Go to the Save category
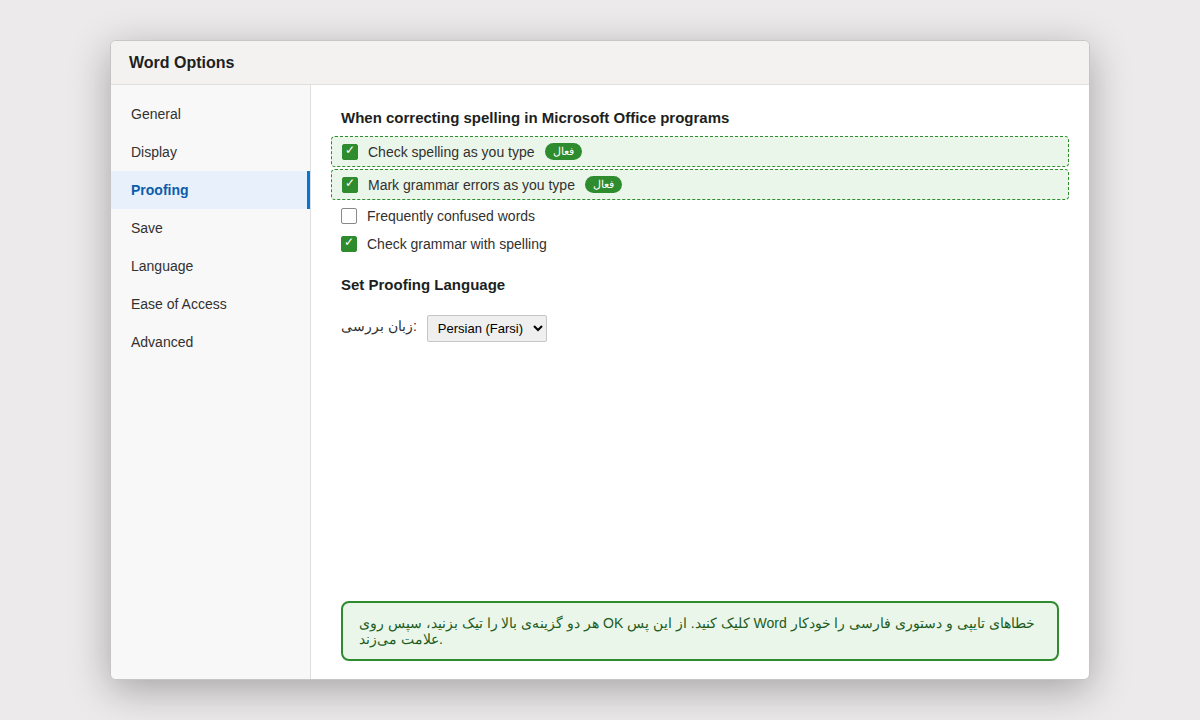The height and width of the screenshot is (720, 1200). 210,228
